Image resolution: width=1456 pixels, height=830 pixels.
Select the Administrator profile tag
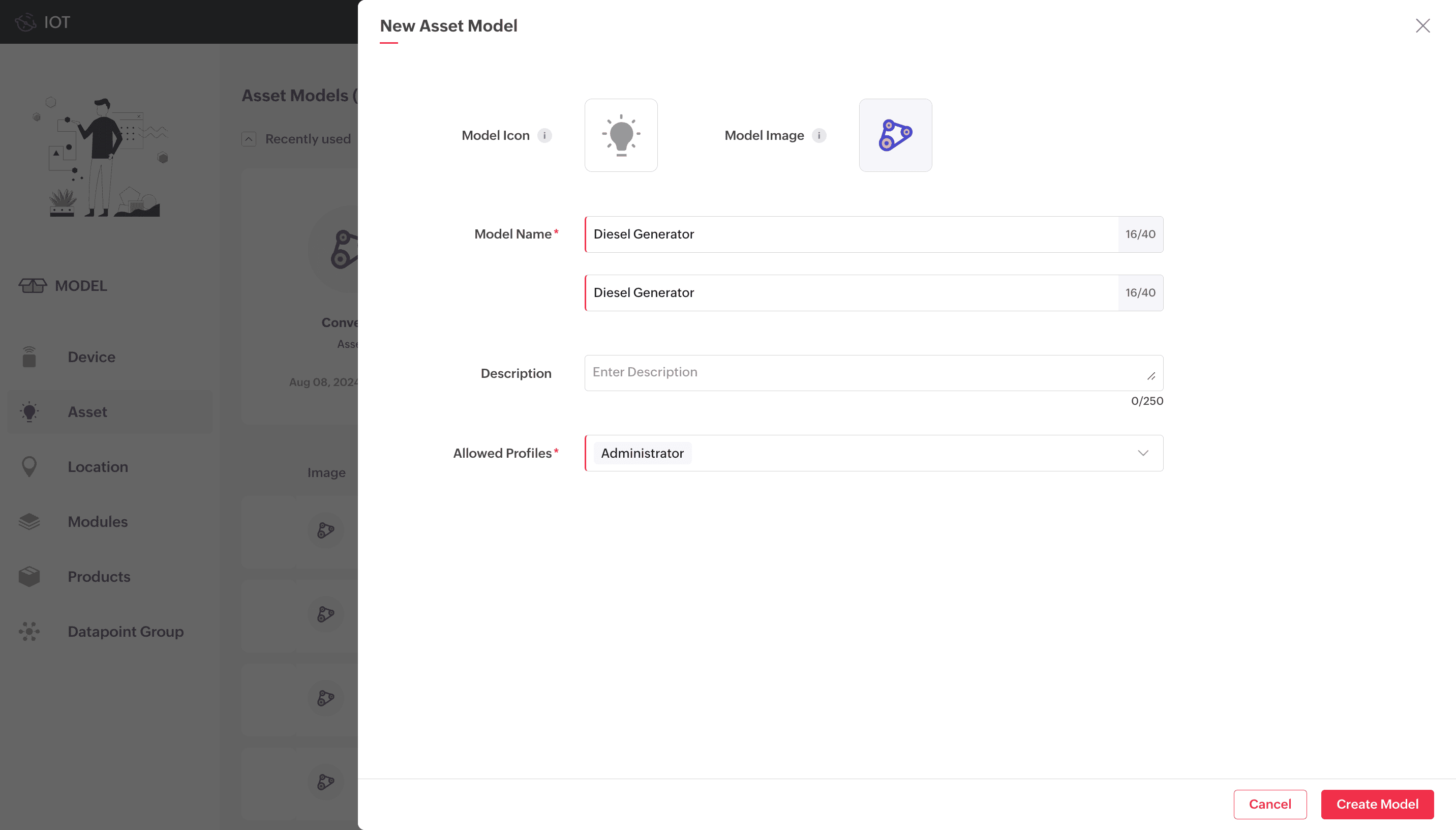point(642,453)
